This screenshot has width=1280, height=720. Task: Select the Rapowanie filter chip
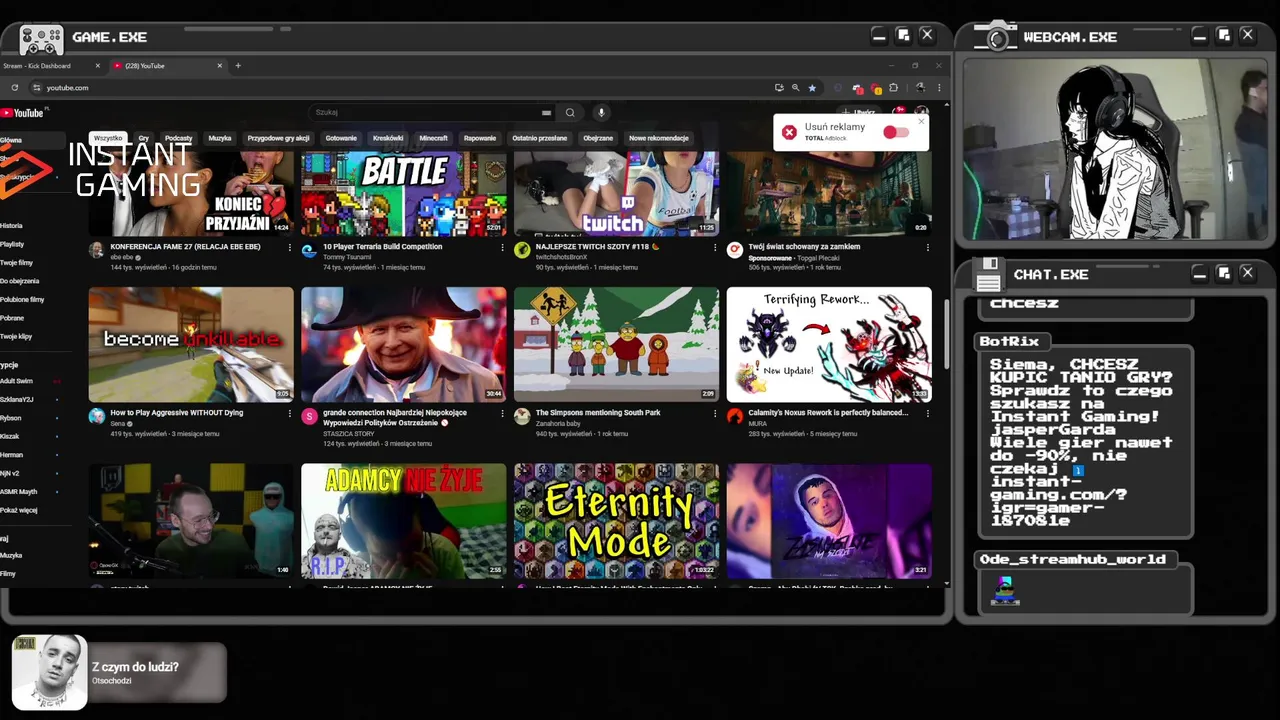tap(480, 138)
